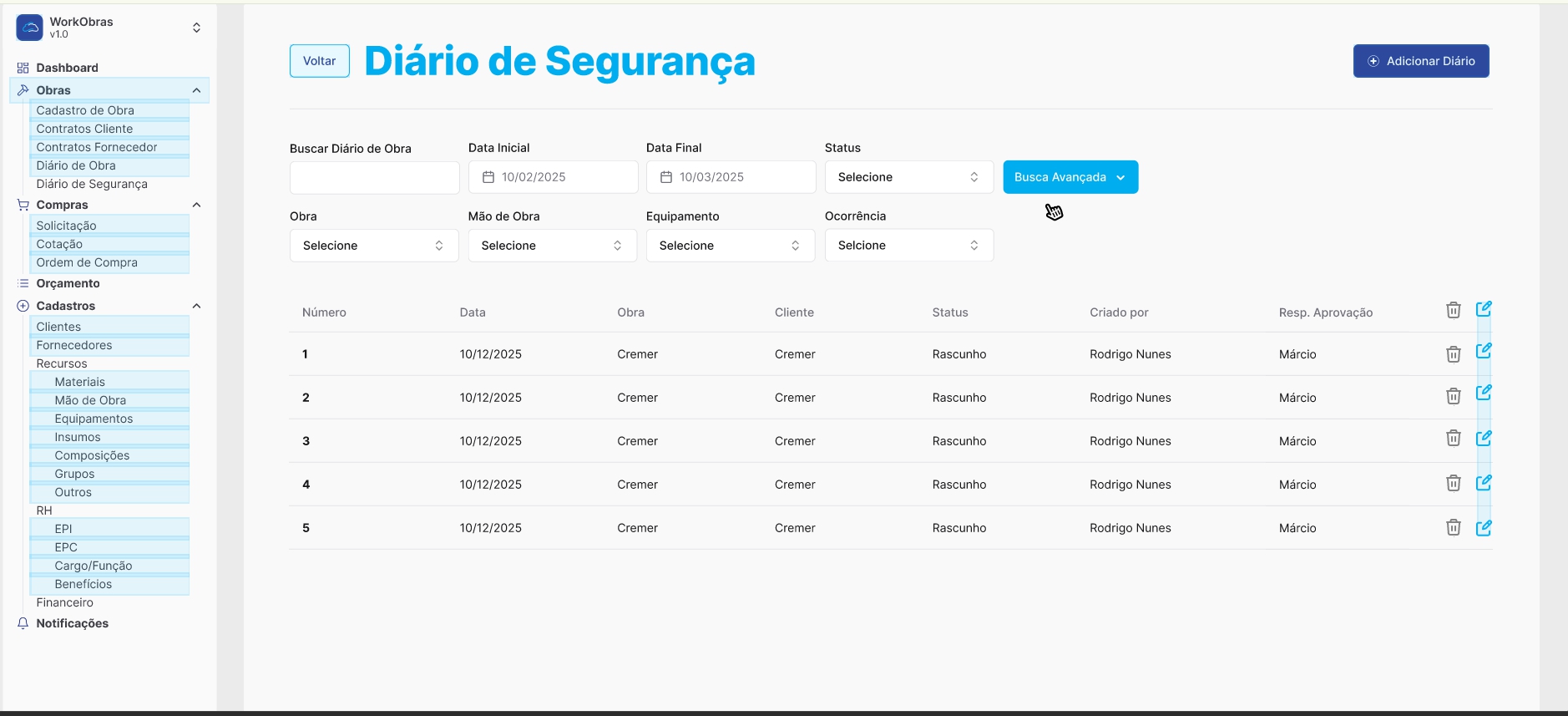Collapse the Obras sidebar section
The width and height of the screenshot is (1568, 716).
[196, 90]
